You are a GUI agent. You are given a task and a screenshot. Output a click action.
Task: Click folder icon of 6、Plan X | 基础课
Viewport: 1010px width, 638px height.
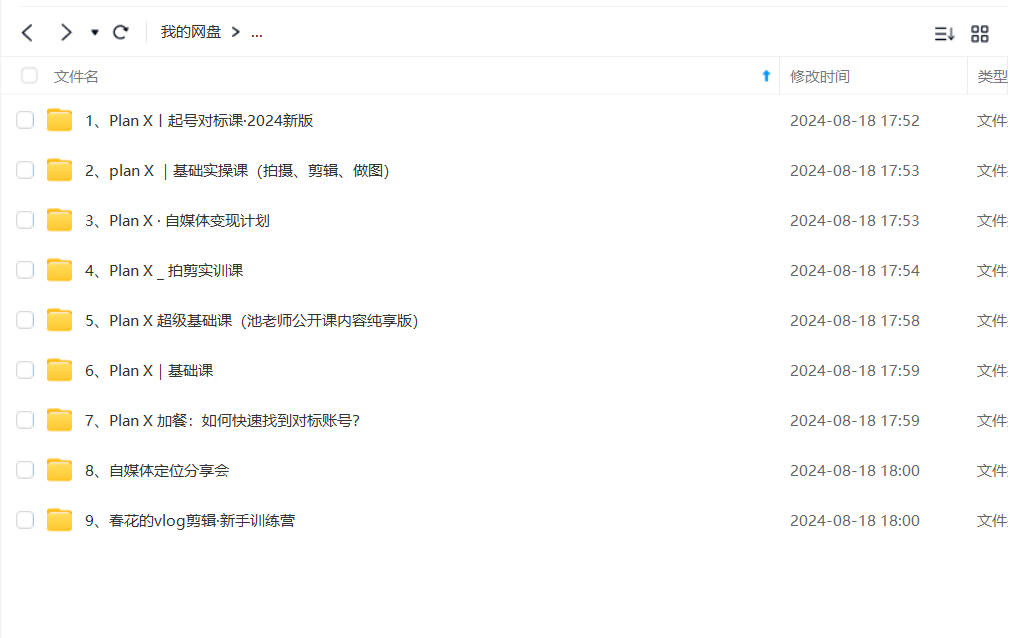(59, 370)
